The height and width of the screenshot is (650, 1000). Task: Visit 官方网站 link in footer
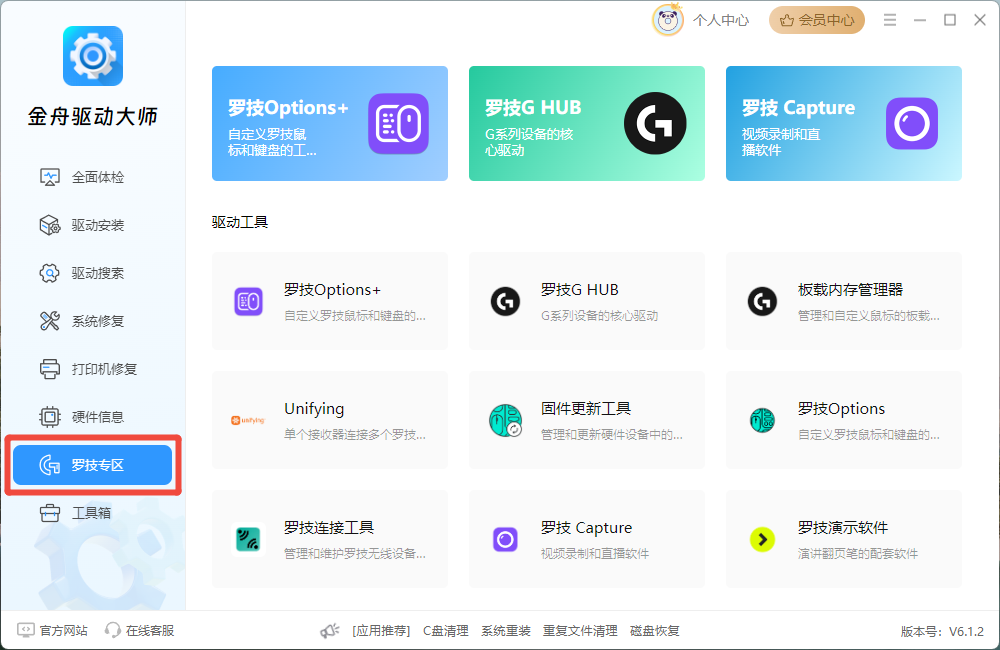click(x=52, y=630)
